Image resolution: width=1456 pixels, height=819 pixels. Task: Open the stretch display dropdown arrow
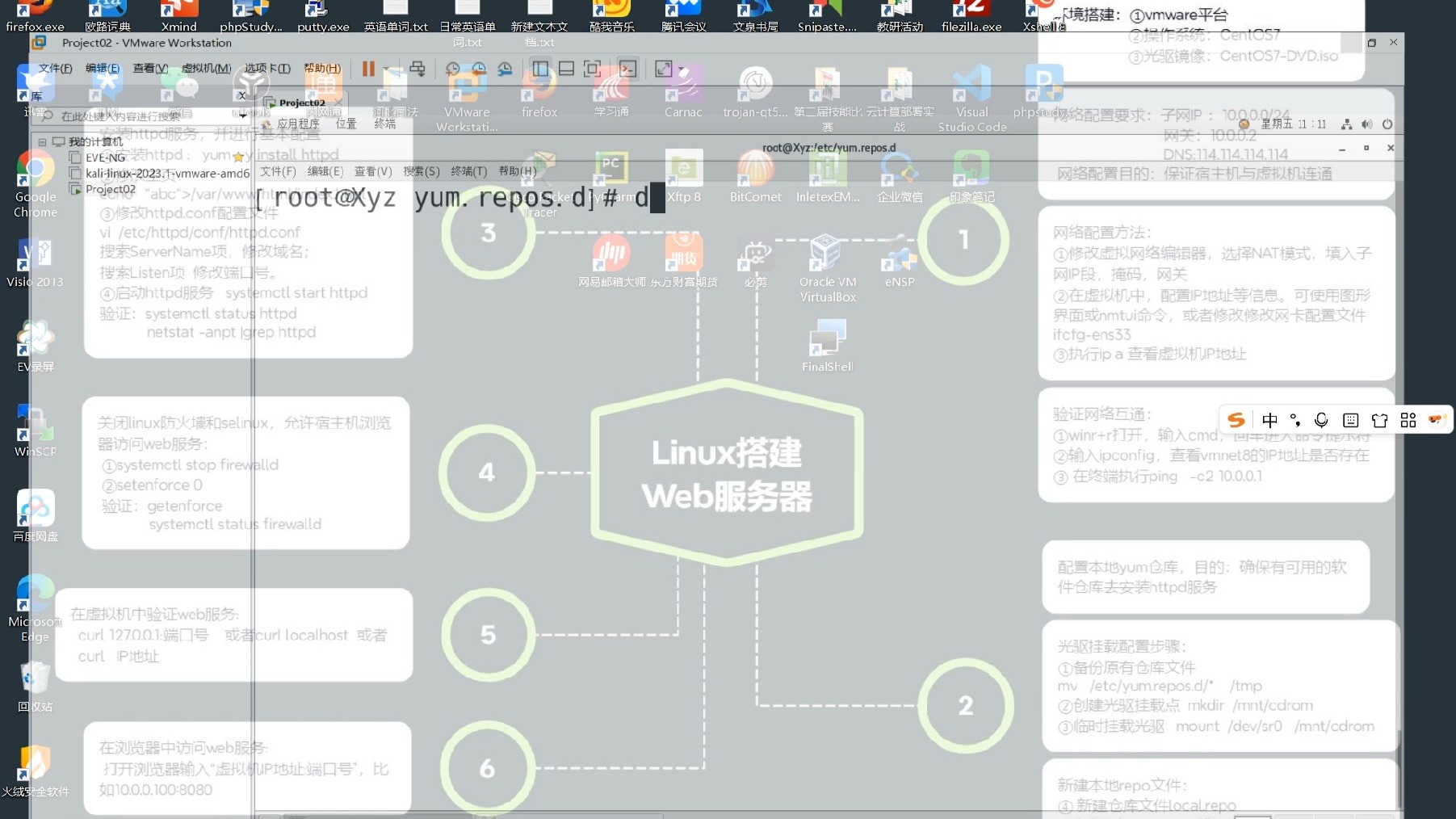click(x=681, y=69)
